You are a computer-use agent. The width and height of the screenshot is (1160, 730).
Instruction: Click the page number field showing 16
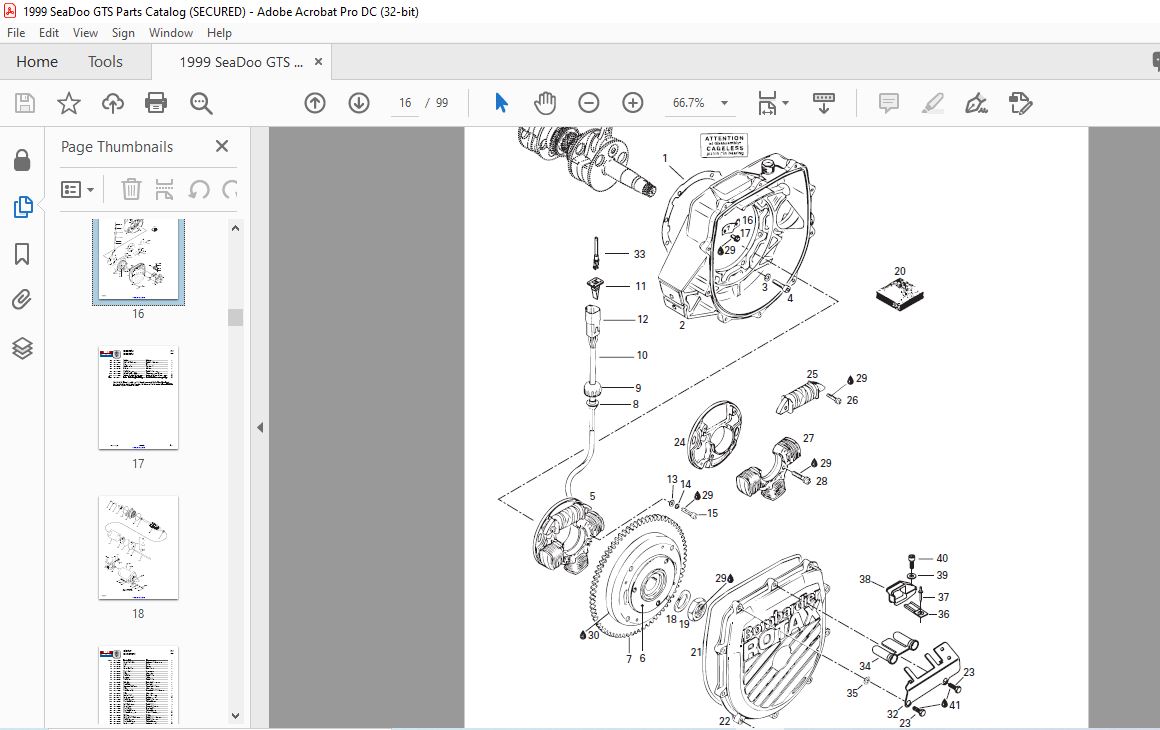405,103
